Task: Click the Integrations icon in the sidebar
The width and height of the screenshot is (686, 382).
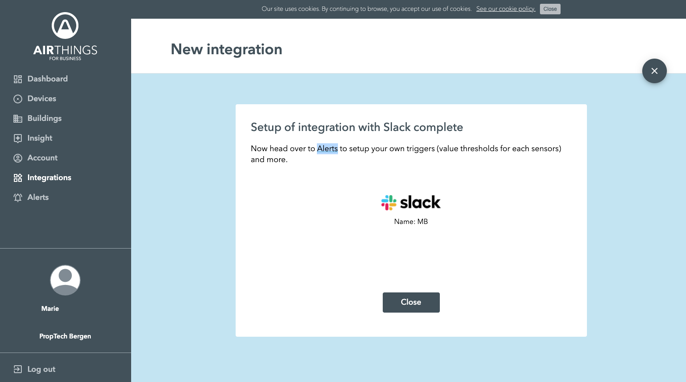Action: click(x=18, y=178)
